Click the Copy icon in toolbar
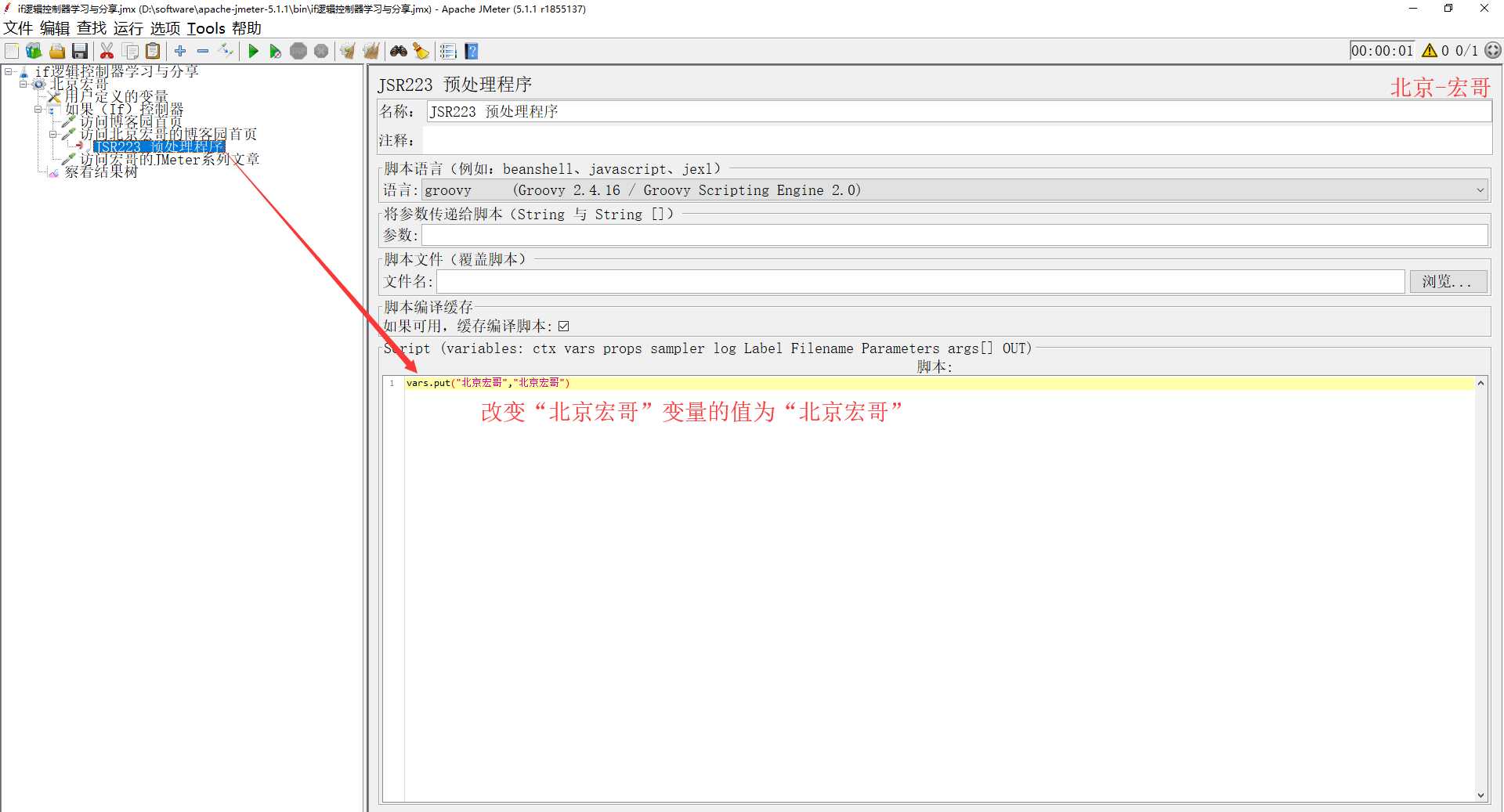Image resolution: width=1504 pixels, height=812 pixels. coord(131,51)
